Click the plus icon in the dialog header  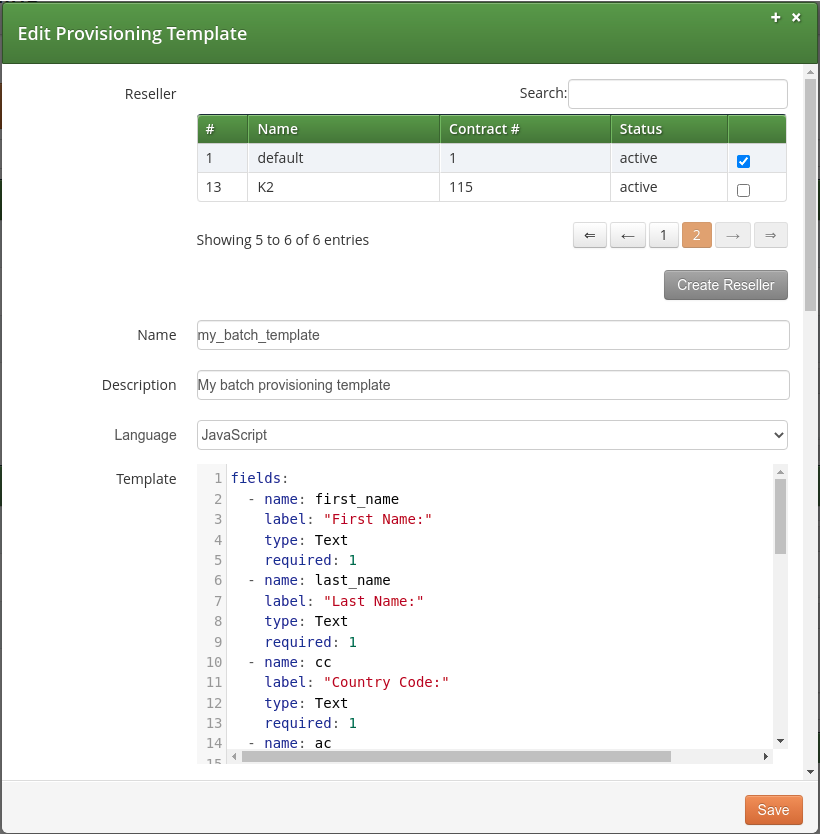coord(775,17)
